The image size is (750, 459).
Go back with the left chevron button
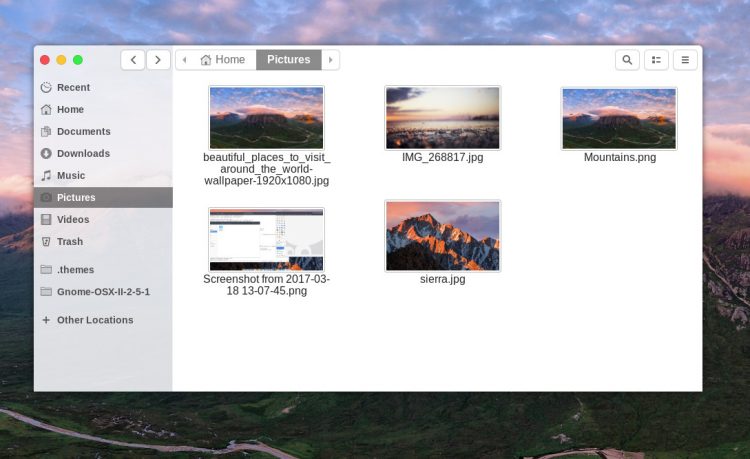pos(133,60)
